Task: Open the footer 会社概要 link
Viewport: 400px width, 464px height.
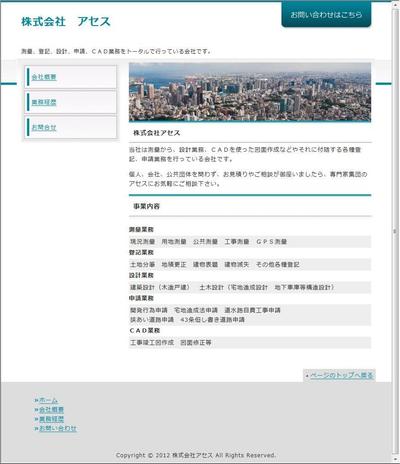Action: click(51, 409)
